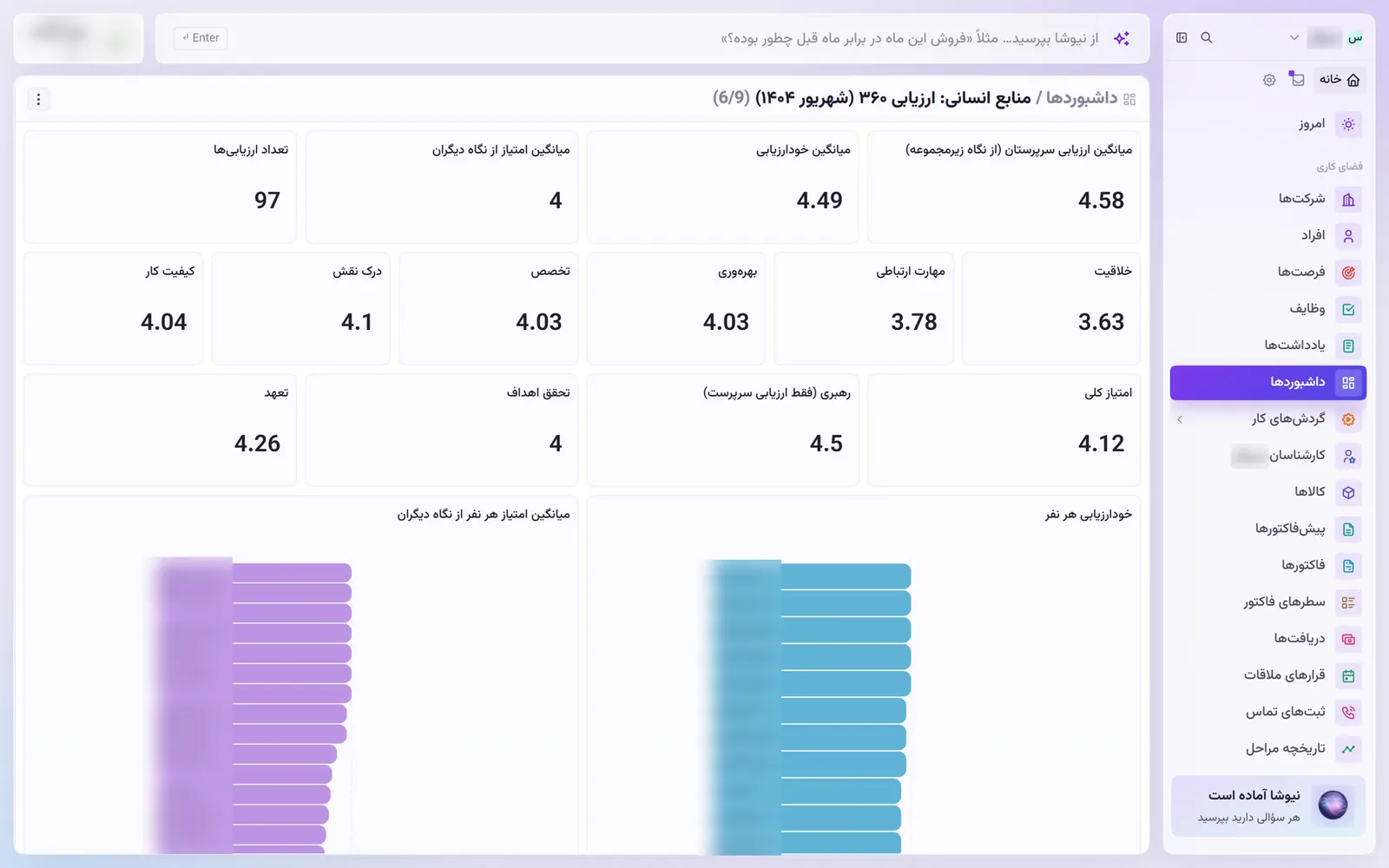Click the list icon for سطرهای فاکتور
This screenshot has height=868, width=1389.
[1348, 602]
